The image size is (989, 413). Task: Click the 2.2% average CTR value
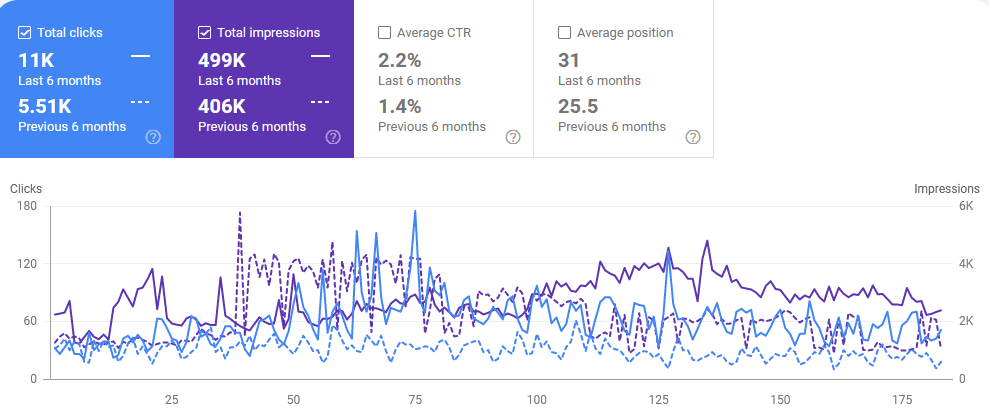pyautogui.click(x=399, y=61)
